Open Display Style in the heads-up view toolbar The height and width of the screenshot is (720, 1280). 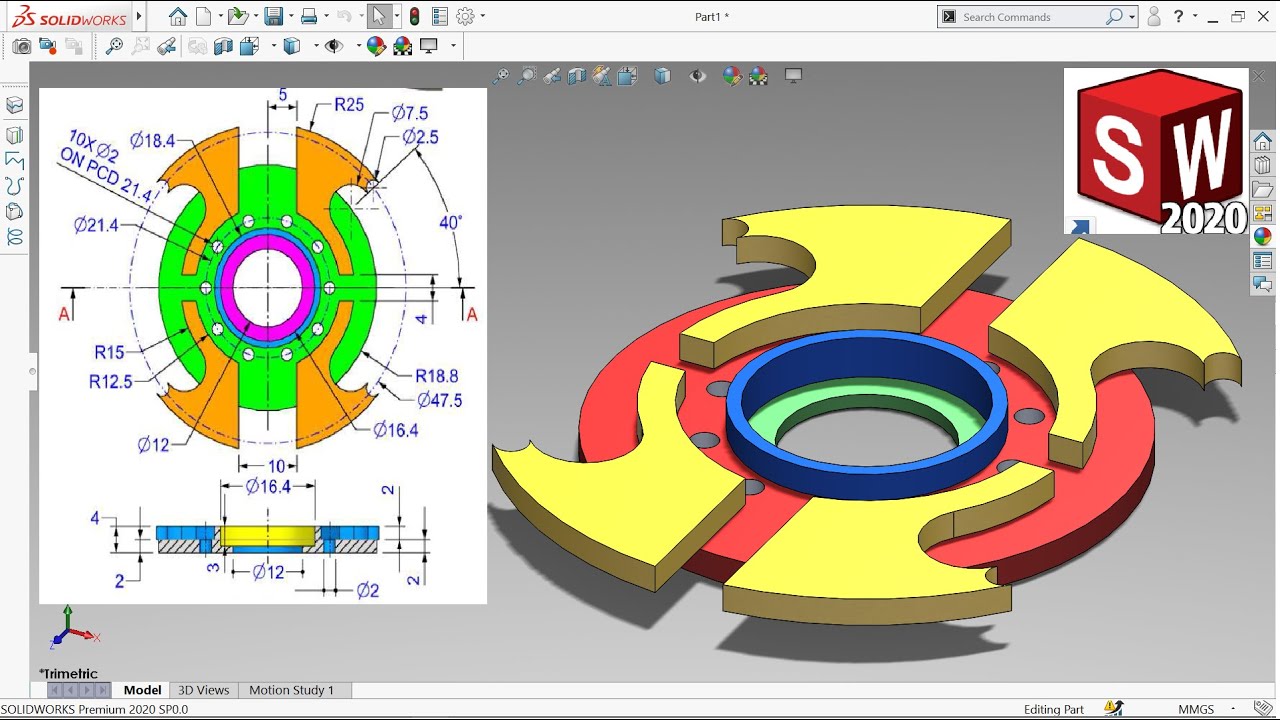point(662,76)
